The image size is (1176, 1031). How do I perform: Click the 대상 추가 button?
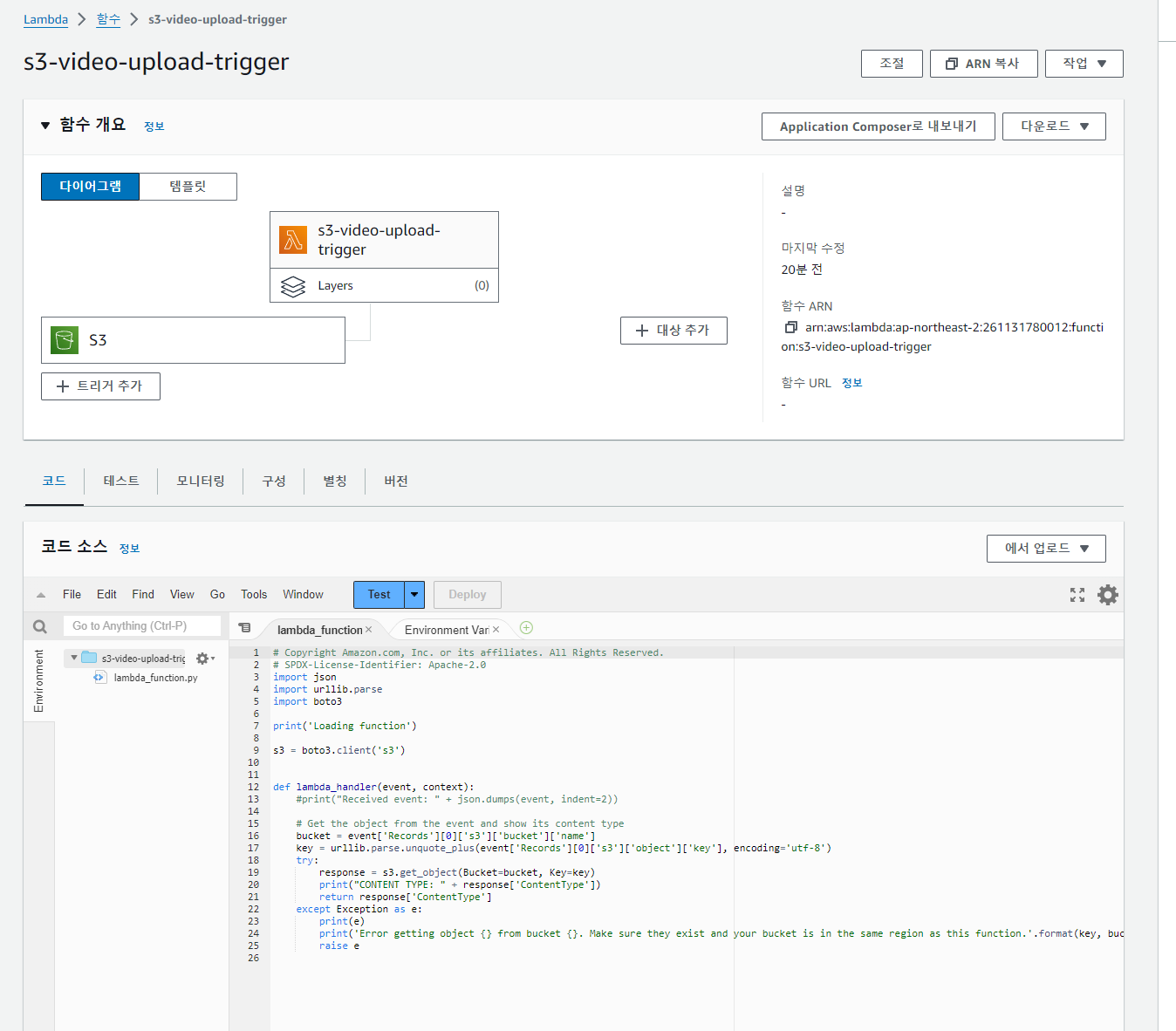[x=673, y=331]
